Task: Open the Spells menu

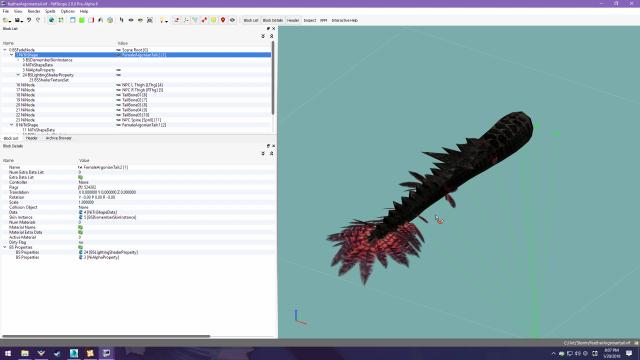Action: click(50, 11)
